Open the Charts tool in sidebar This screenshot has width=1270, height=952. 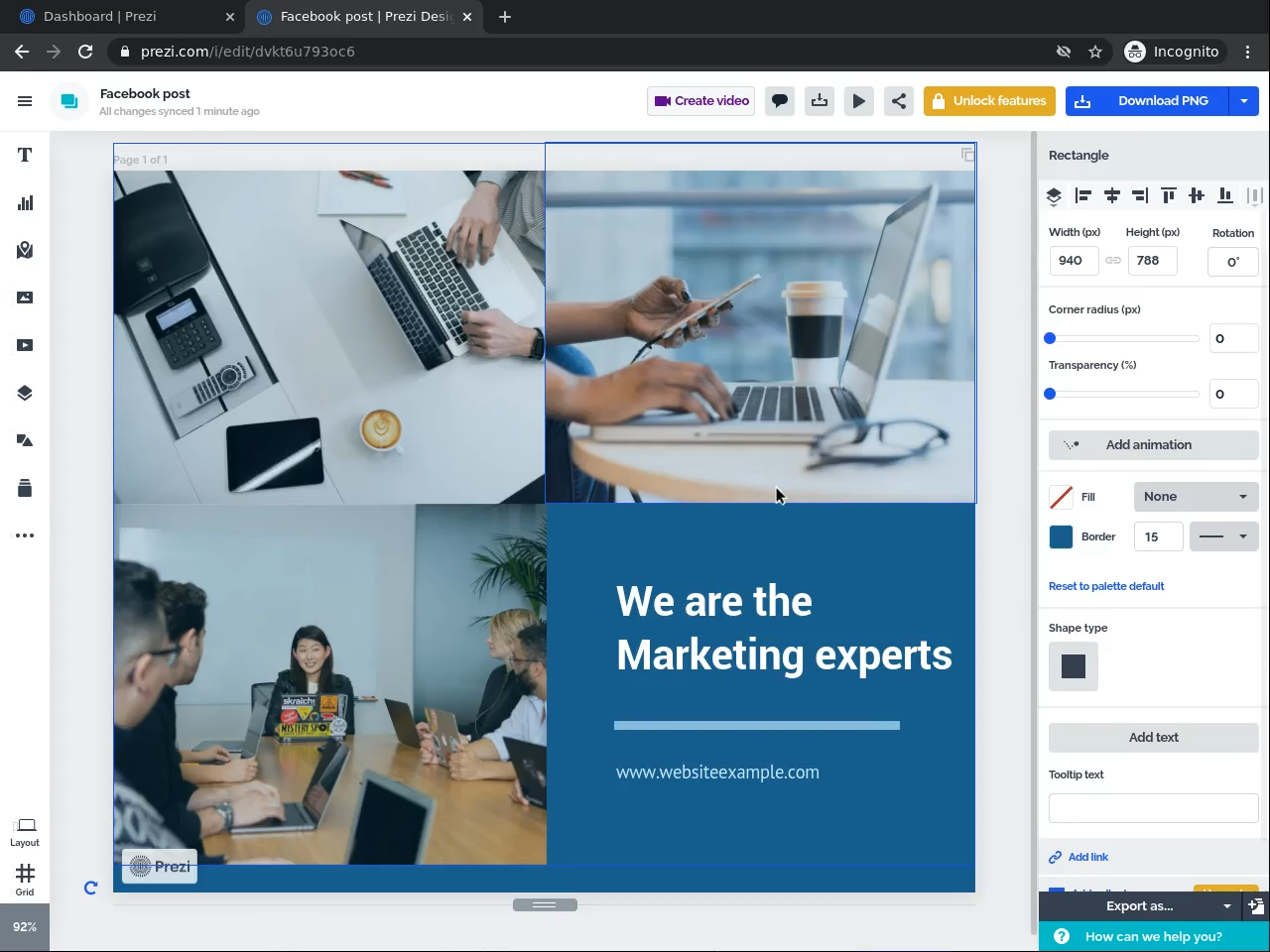pyautogui.click(x=25, y=202)
